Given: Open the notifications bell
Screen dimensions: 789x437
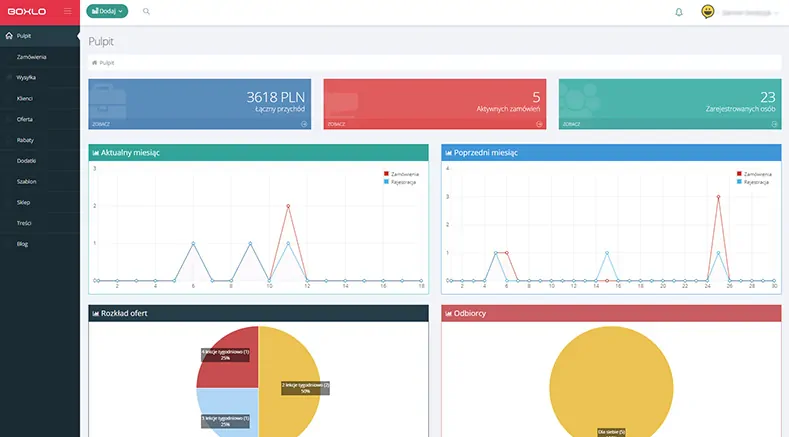Looking at the screenshot, I should pos(679,12).
